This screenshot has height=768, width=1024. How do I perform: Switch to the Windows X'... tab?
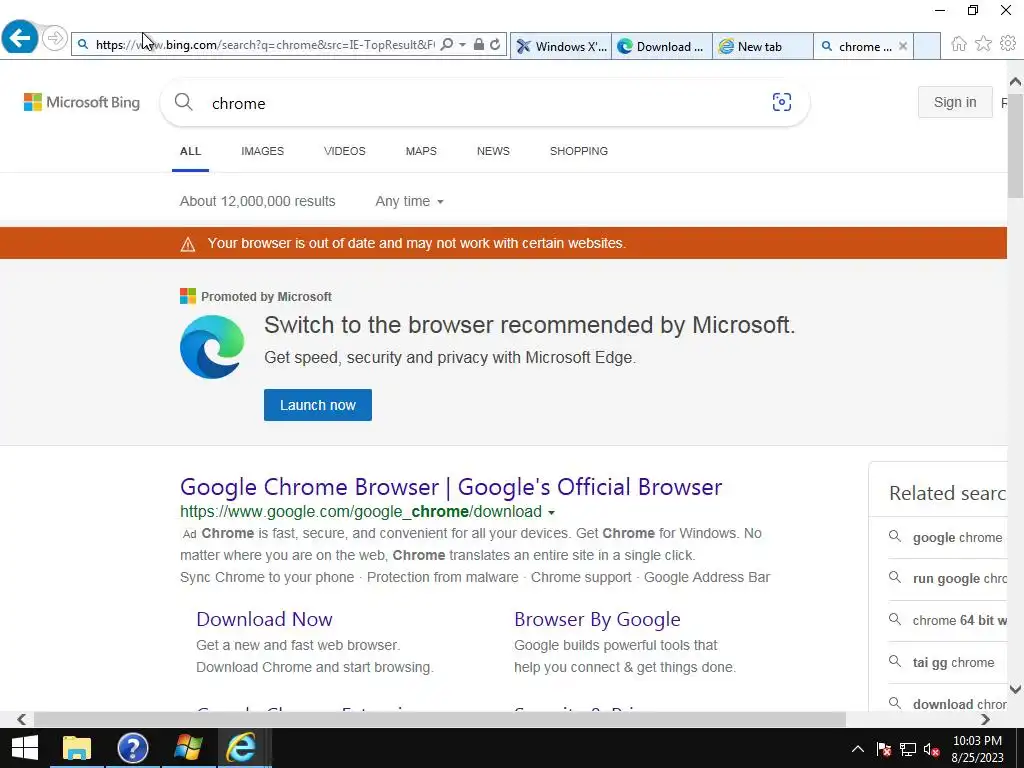(561, 46)
